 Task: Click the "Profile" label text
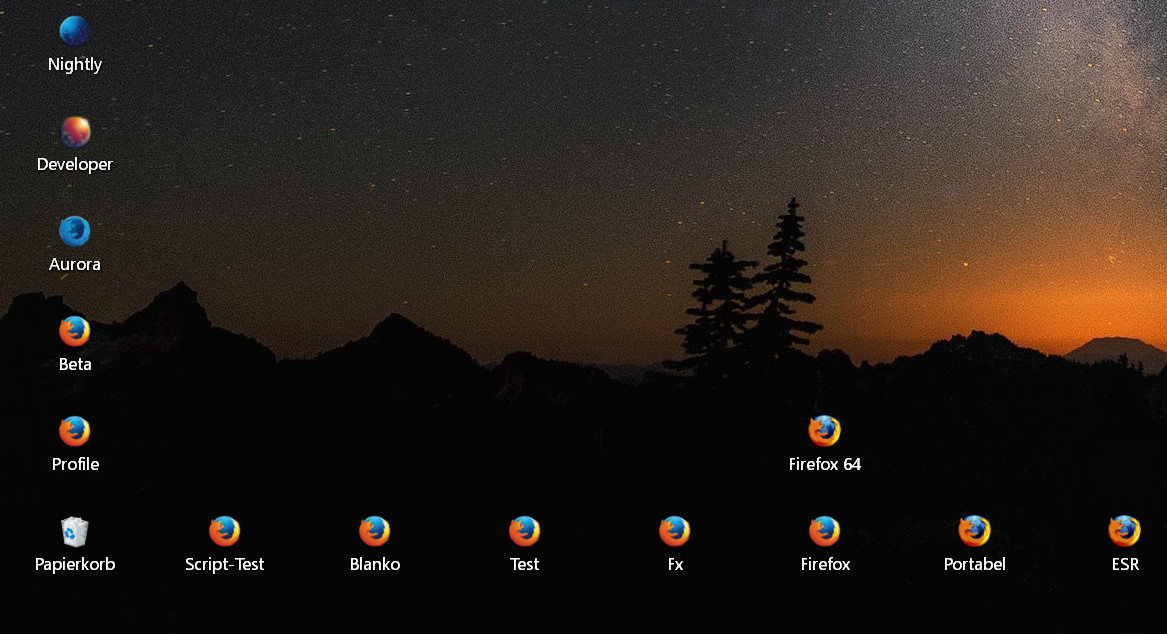(74, 464)
